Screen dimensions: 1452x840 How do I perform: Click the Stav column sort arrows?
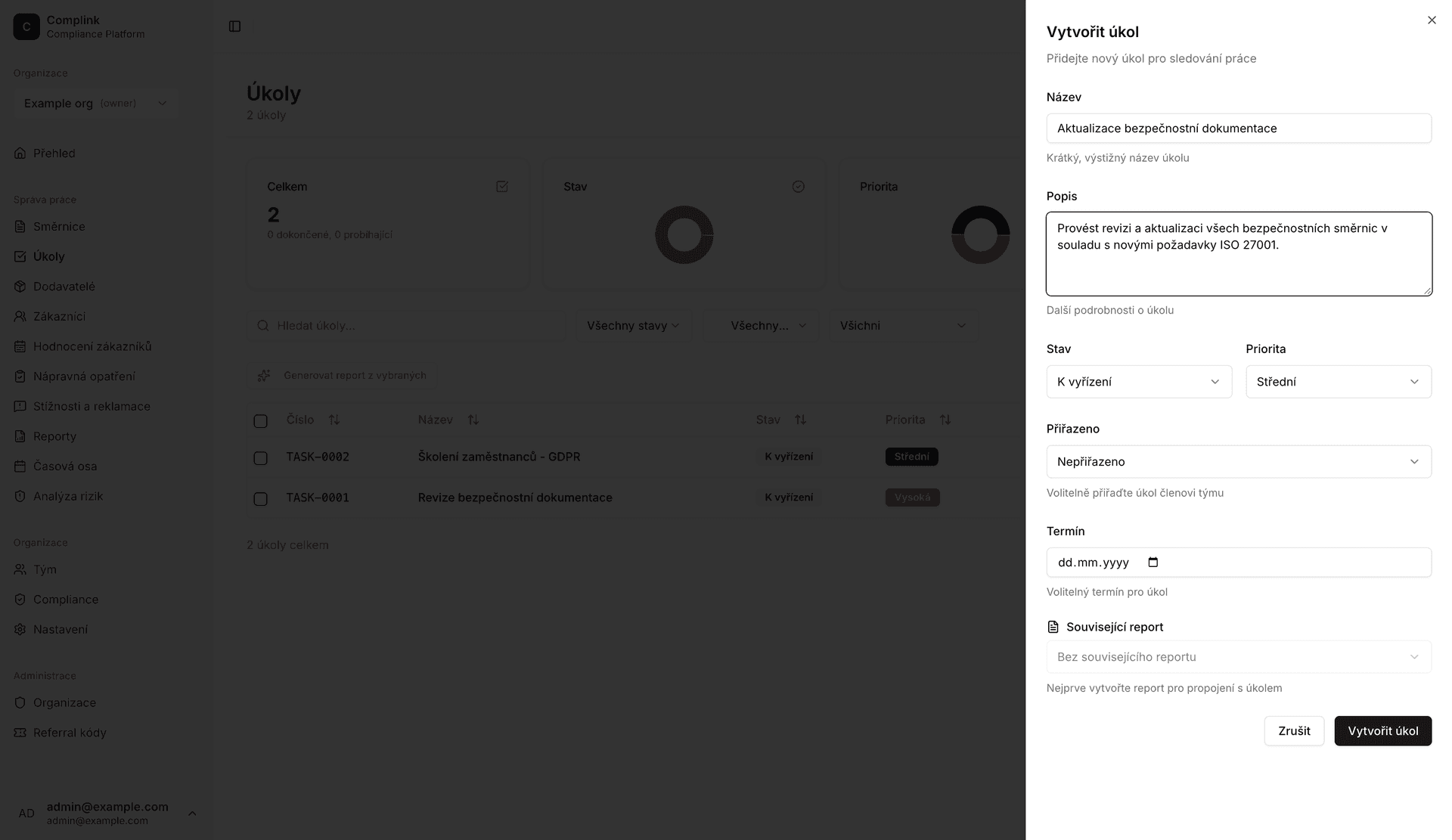tap(800, 420)
